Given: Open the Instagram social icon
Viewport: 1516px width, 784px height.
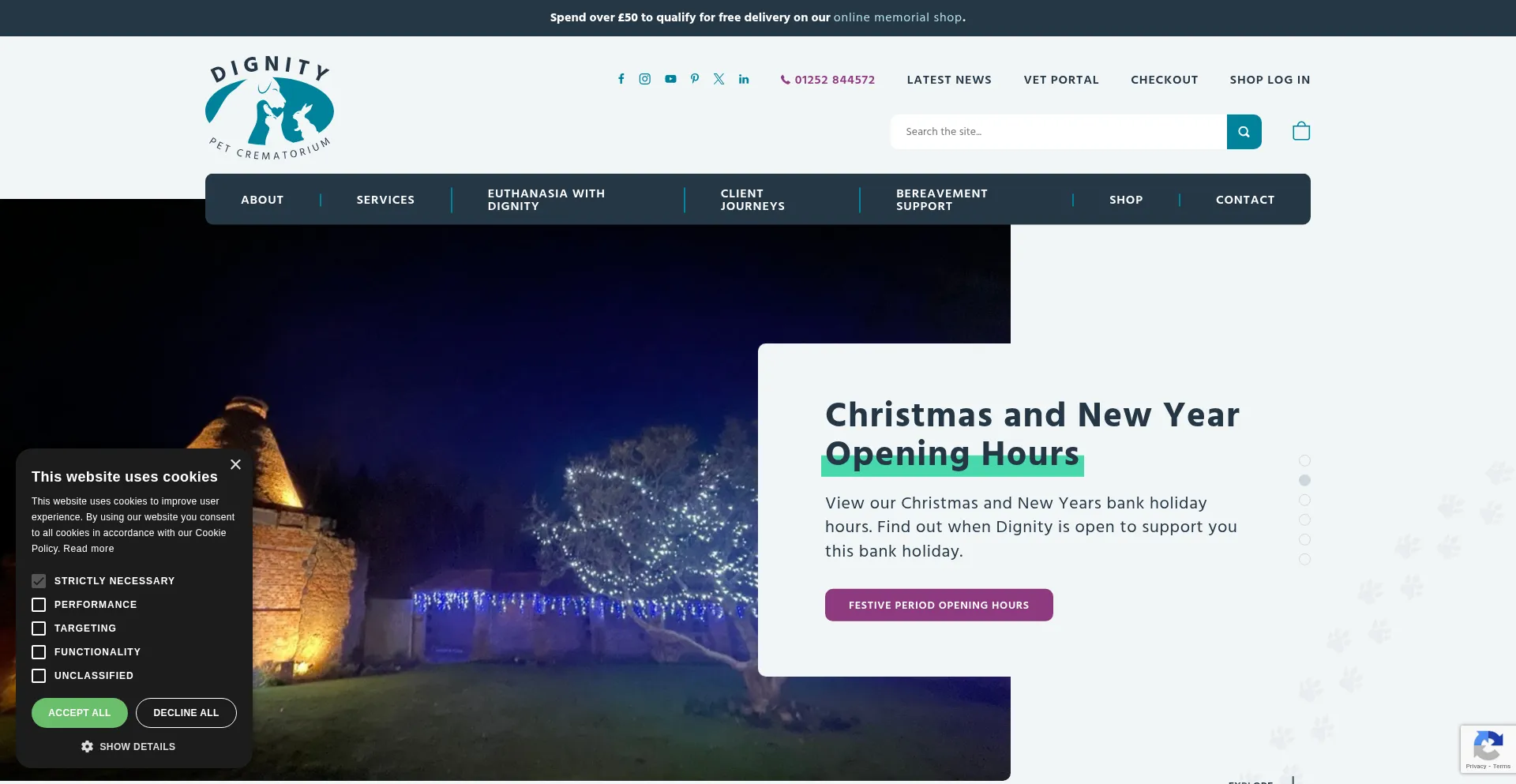Looking at the screenshot, I should click(x=645, y=78).
